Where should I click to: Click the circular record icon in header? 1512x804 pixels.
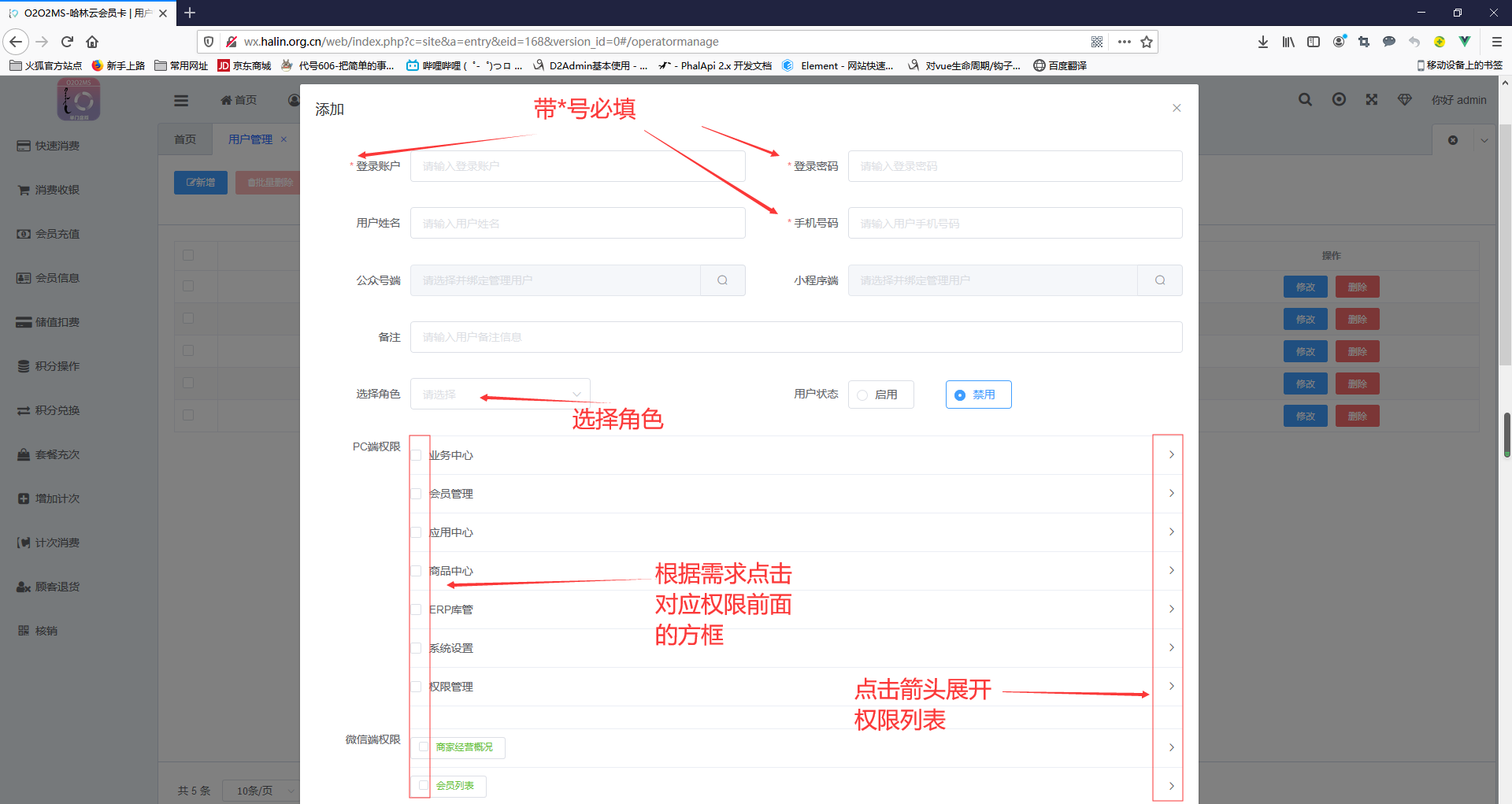(x=1339, y=100)
